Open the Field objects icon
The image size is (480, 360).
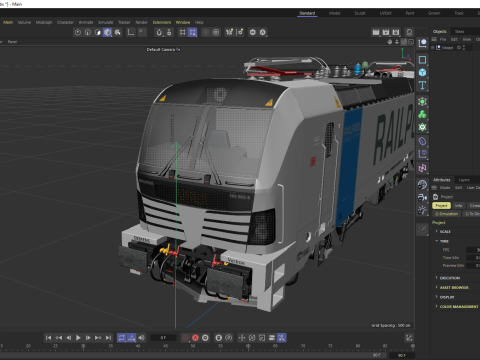point(422,154)
